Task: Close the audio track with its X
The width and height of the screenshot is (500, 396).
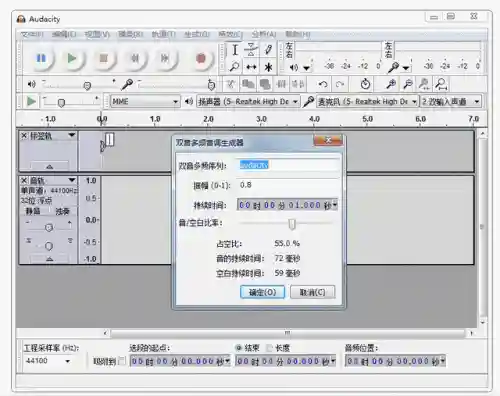Action: [24, 181]
